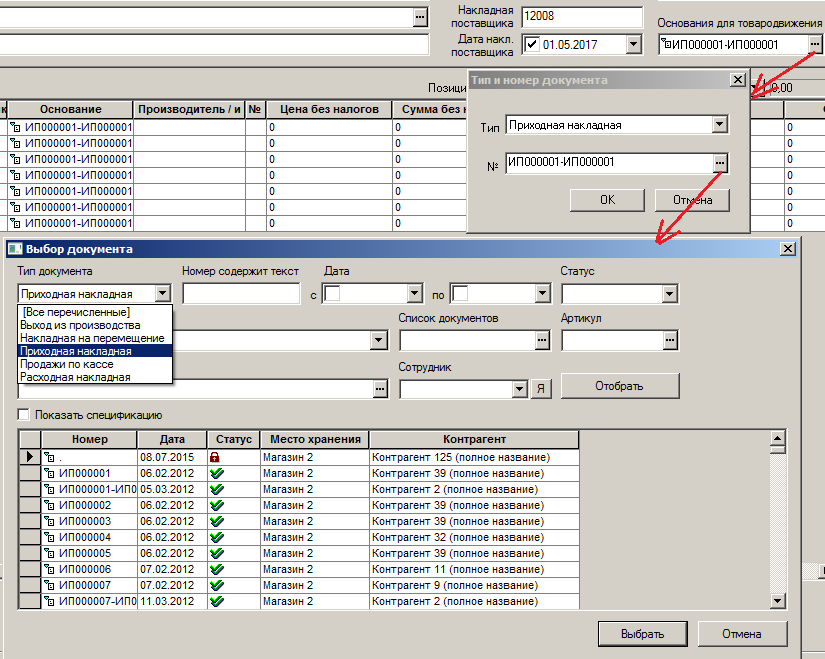Open browse button of Список документов
Image resolution: width=825 pixels, height=659 pixels.
[542, 341]
